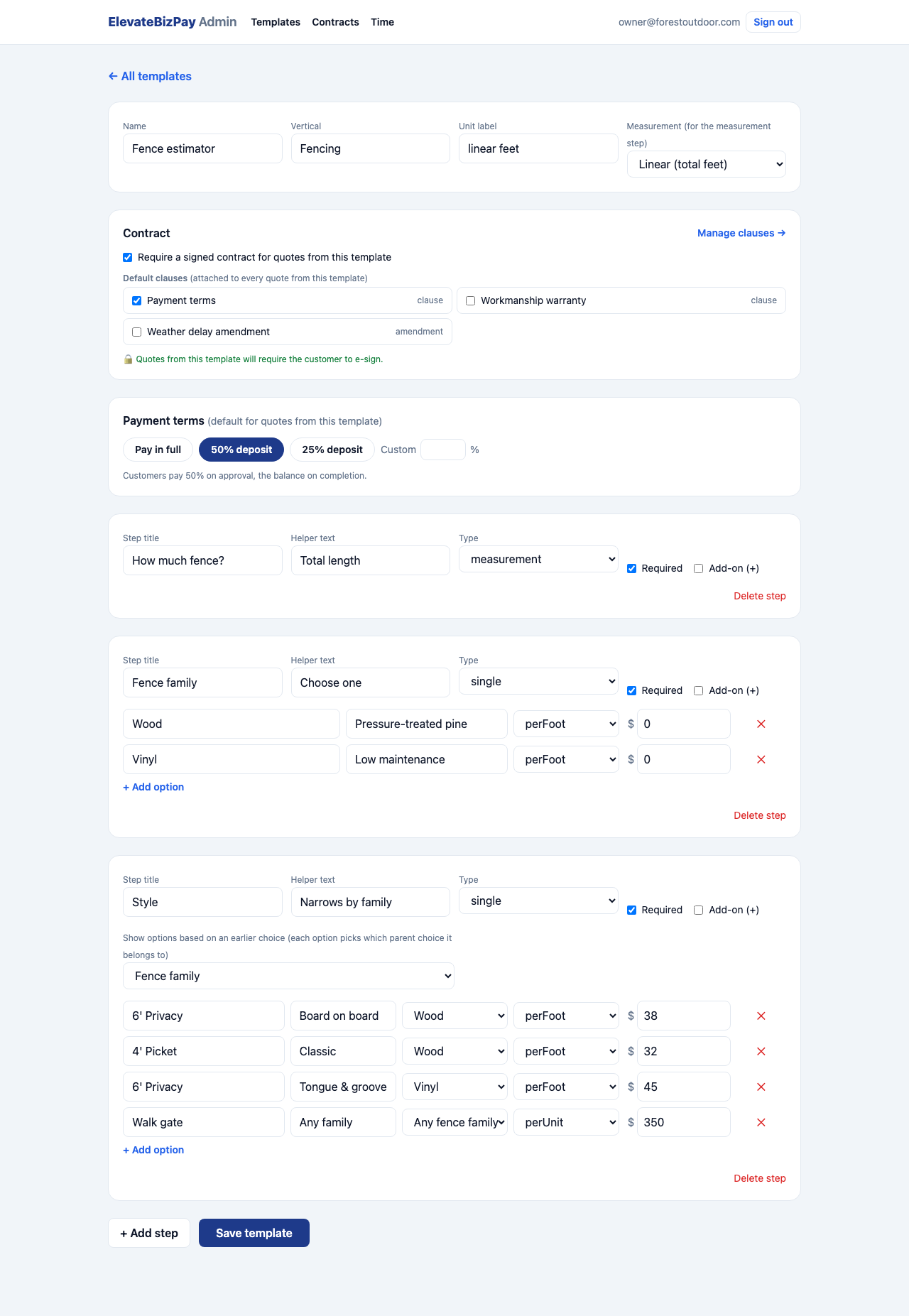Click the price field showing 350

684,1122
